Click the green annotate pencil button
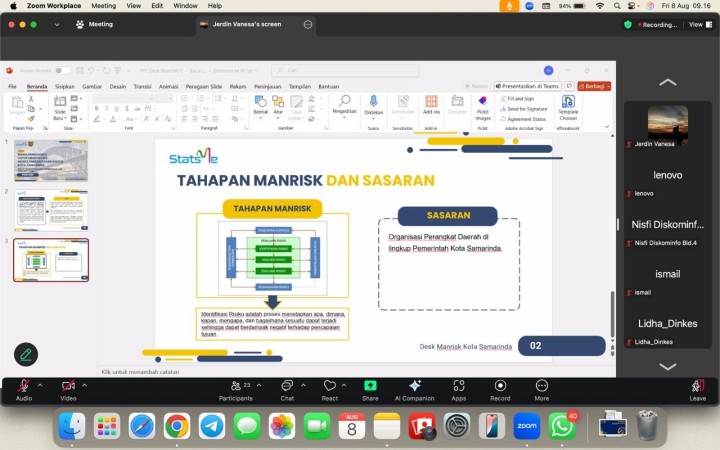720x450 pixels. [x=26, y=354]
